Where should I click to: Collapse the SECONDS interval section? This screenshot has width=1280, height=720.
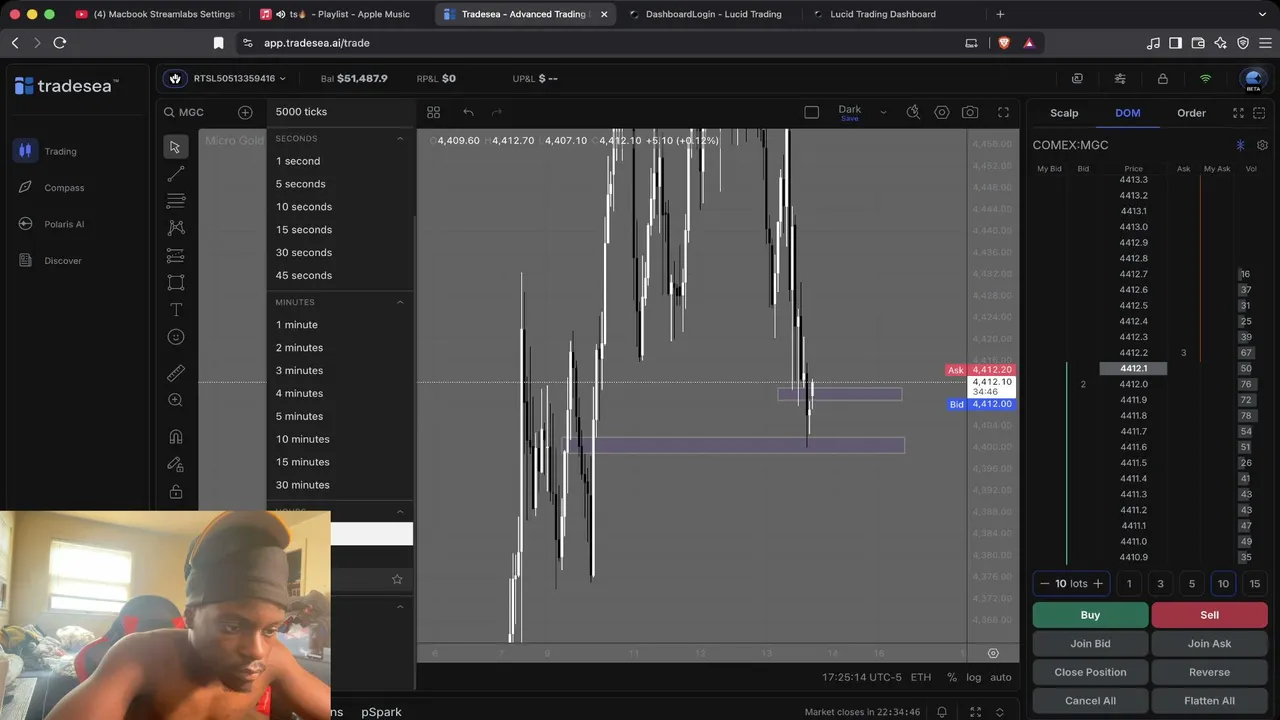400,139
